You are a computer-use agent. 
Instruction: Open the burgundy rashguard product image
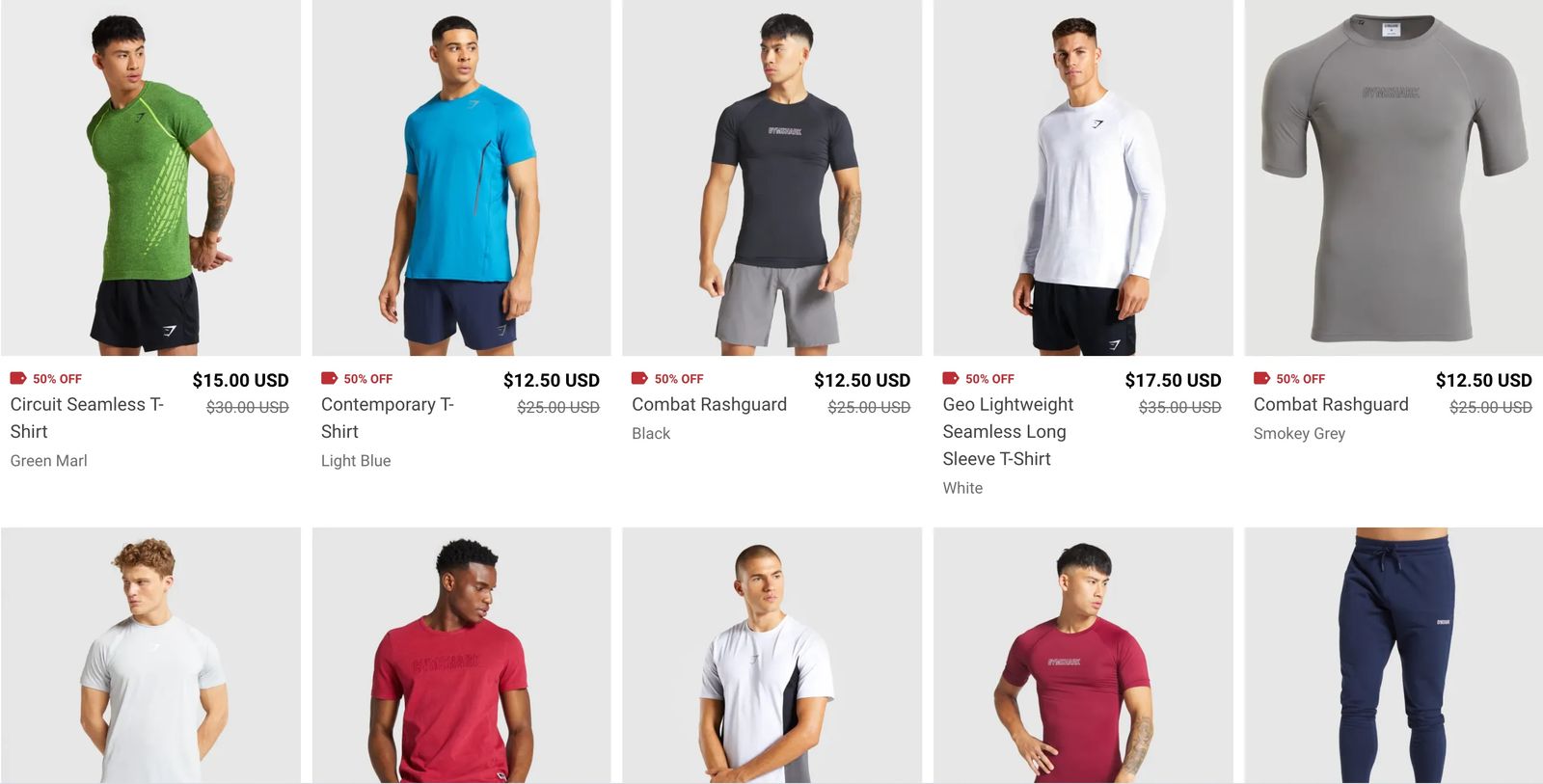tap(1083, 656)
